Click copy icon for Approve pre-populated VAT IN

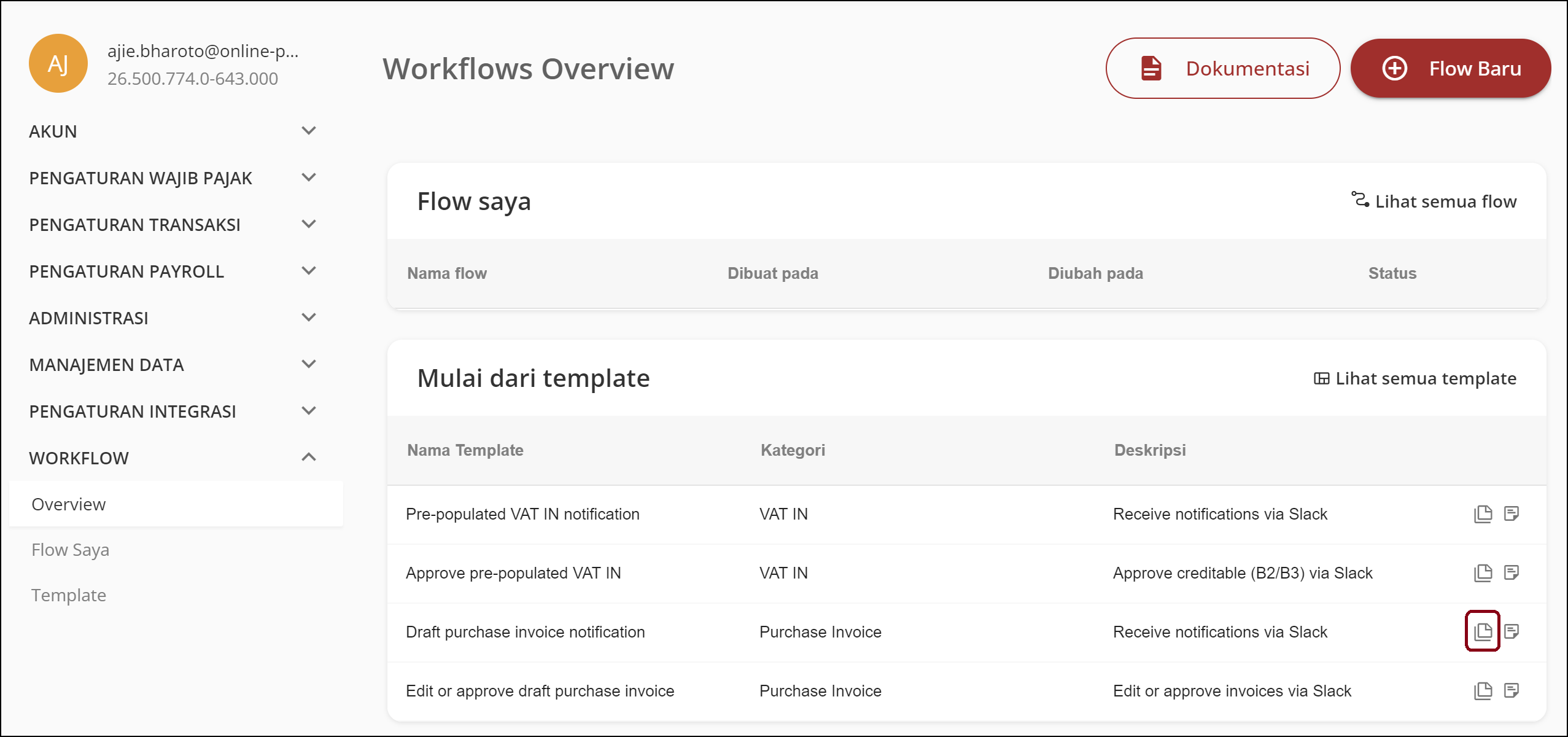click(x=1483, y=572)
